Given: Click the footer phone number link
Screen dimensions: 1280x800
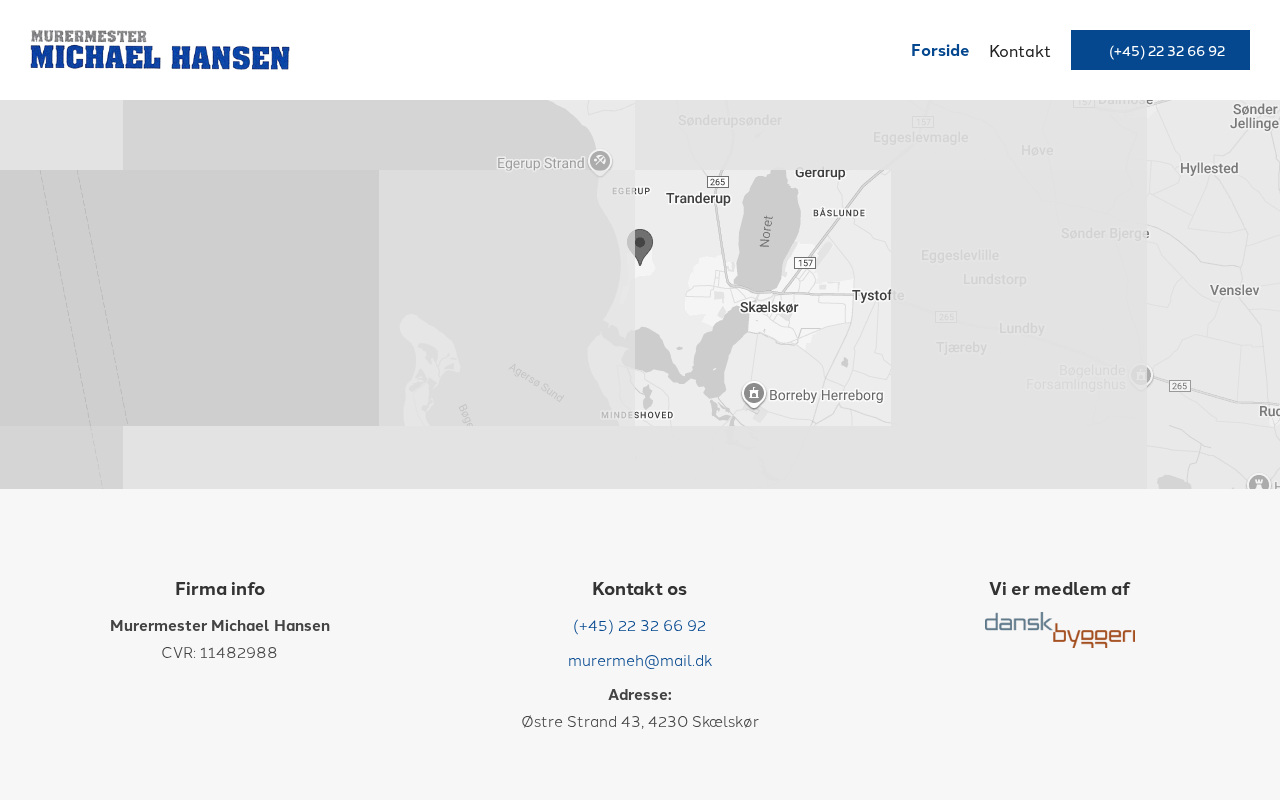Looking at the screenshot, I should (640, 626).
